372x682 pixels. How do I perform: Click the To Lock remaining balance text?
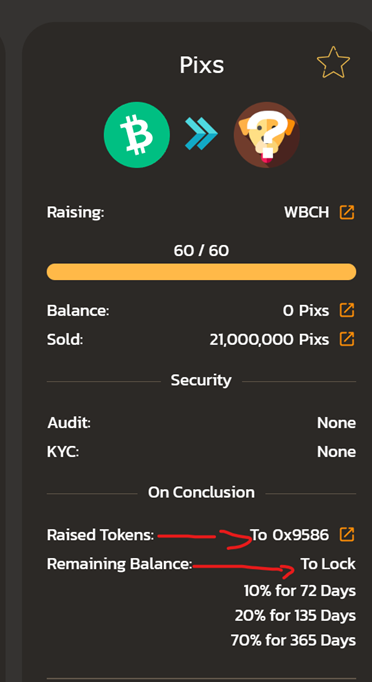[328, 564]
